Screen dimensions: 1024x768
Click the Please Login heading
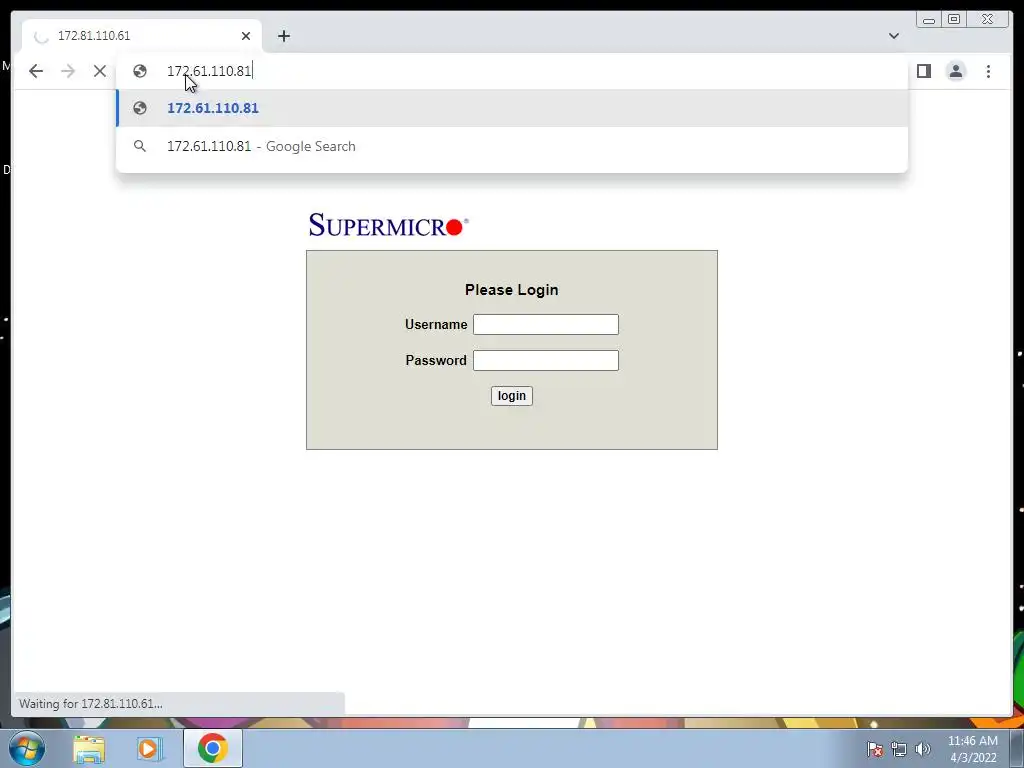click(511, 290)
